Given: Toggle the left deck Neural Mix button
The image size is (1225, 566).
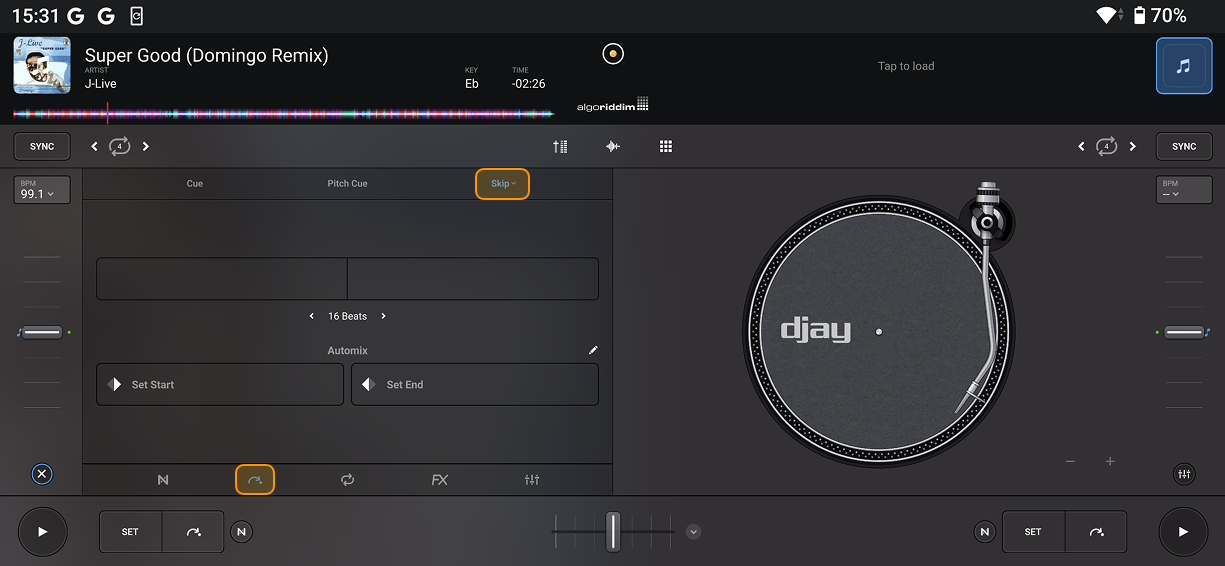Looking at the screenshot, I should pos(241,532).
